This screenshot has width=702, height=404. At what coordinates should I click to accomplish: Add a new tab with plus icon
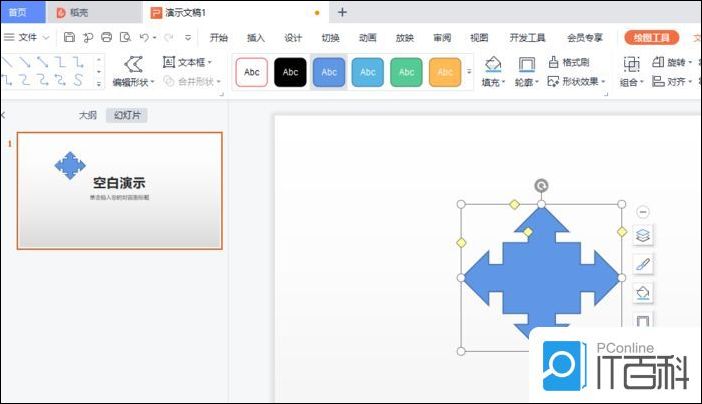point(342,12)
